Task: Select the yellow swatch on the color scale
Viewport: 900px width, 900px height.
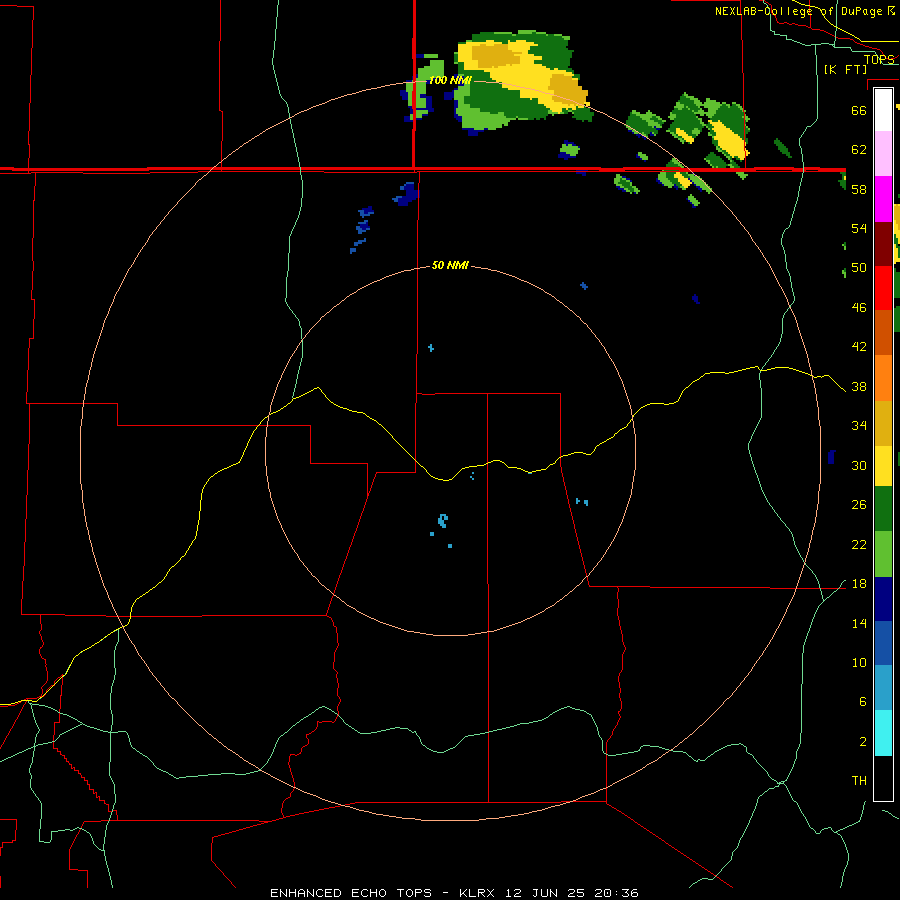Action: 883,465
